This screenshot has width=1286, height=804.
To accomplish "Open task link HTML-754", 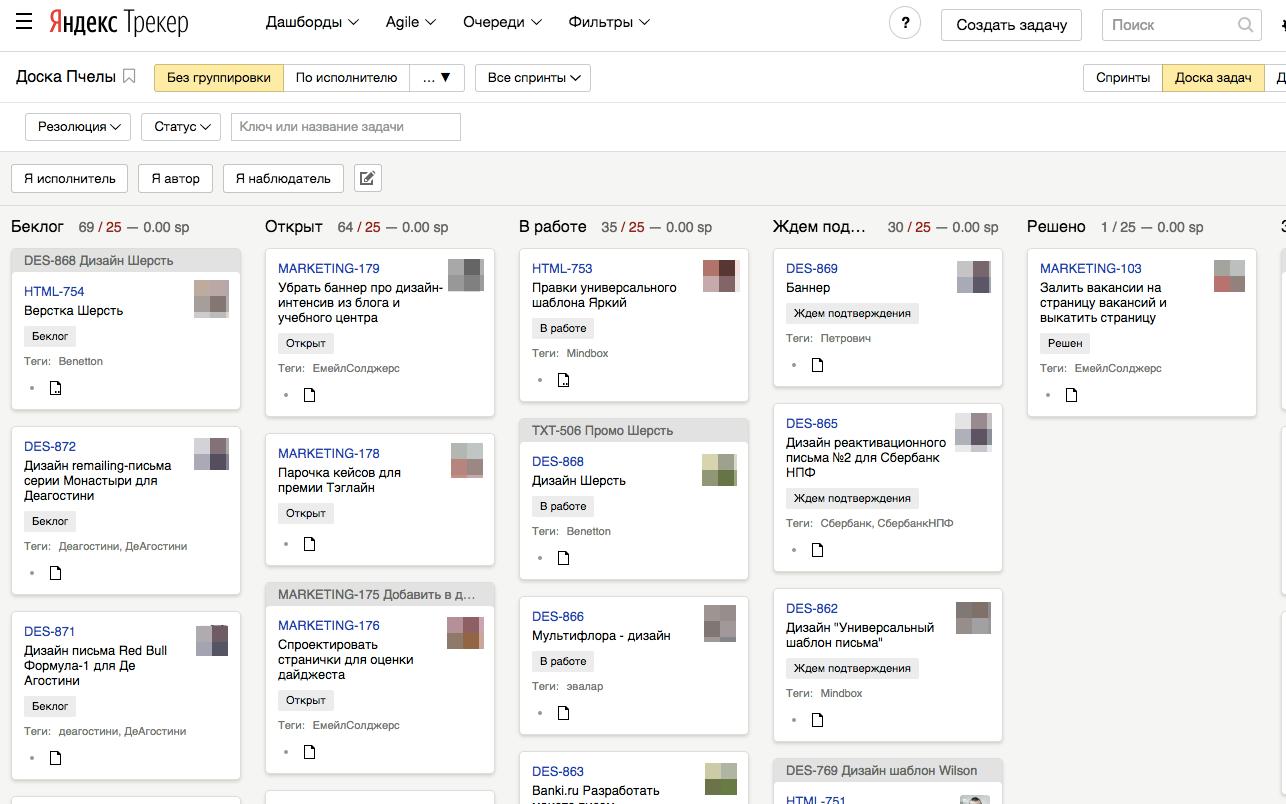I will pos(54,291).
